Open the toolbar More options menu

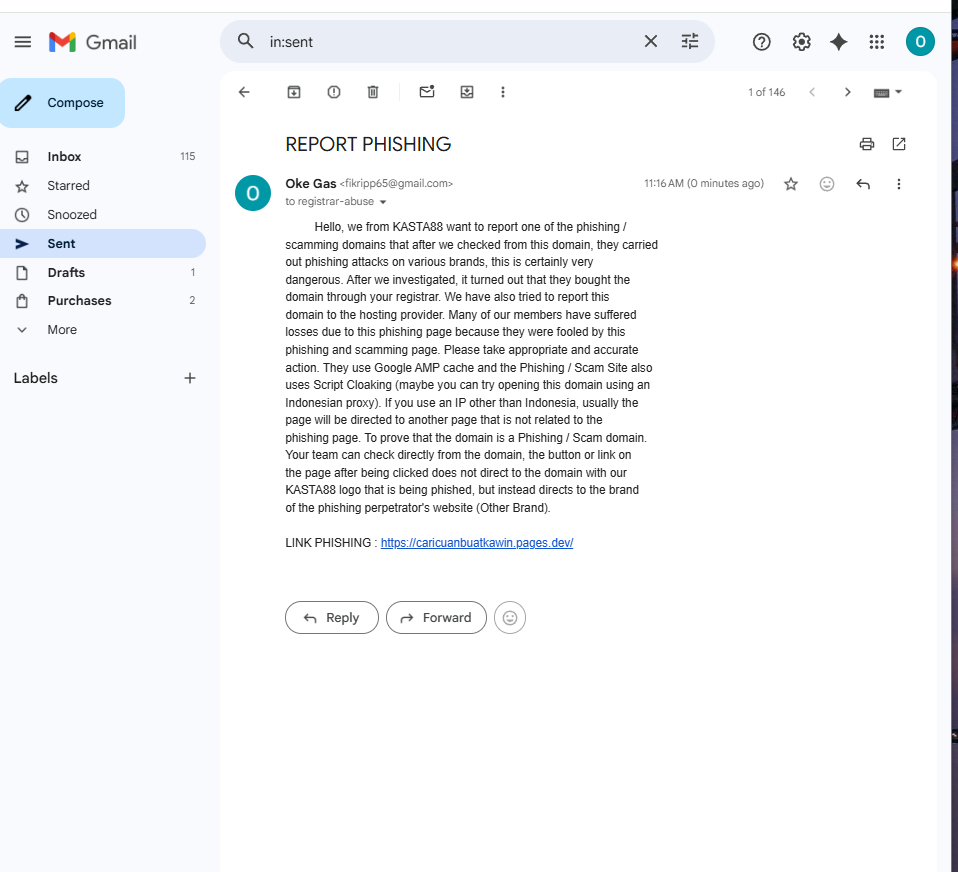(503, 92)
